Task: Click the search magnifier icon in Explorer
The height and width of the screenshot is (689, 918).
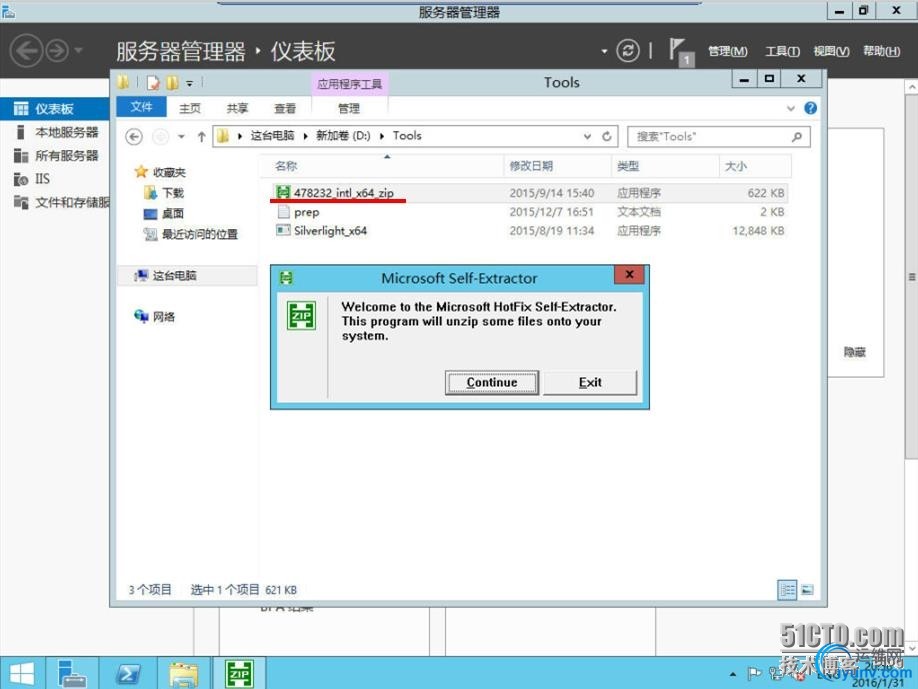Action: pos(797,136)
